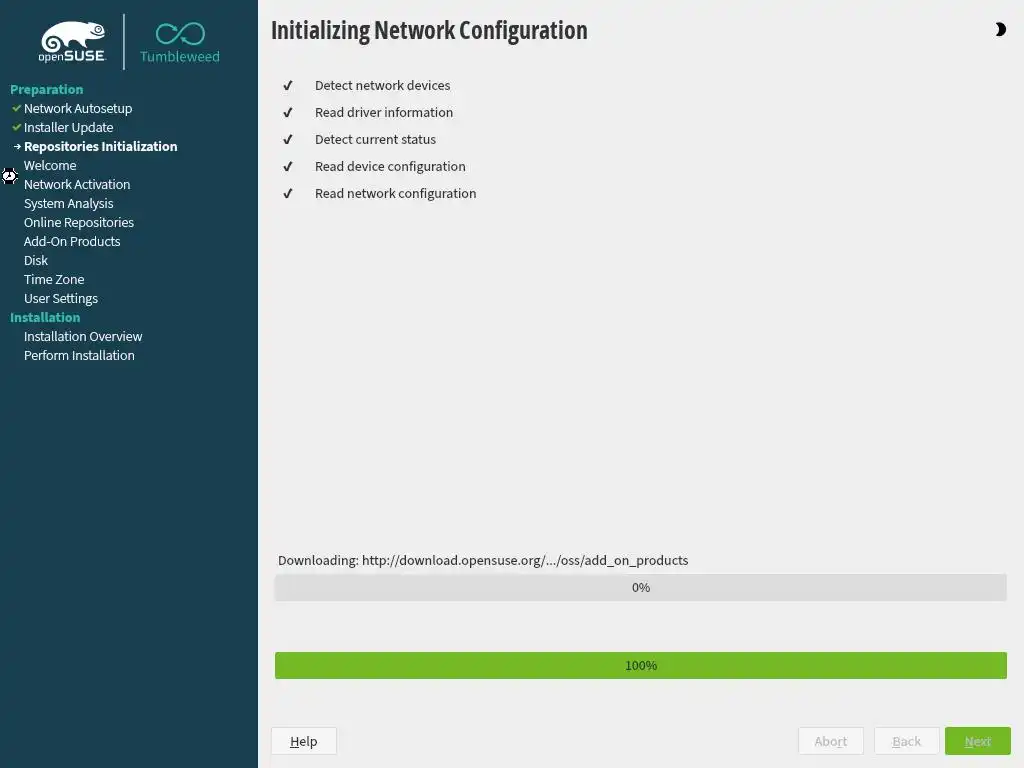Click the 0% download progress bar
The width and height of the screenshot is (1024, 768).
pyautogui.click(x=640, y=588)
